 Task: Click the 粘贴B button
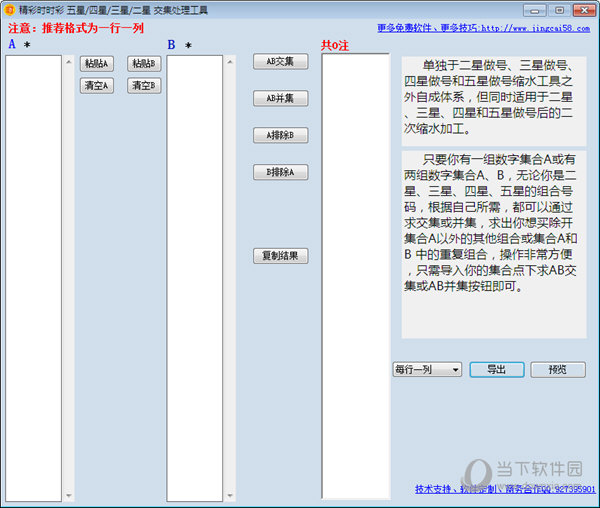[144, 64]
